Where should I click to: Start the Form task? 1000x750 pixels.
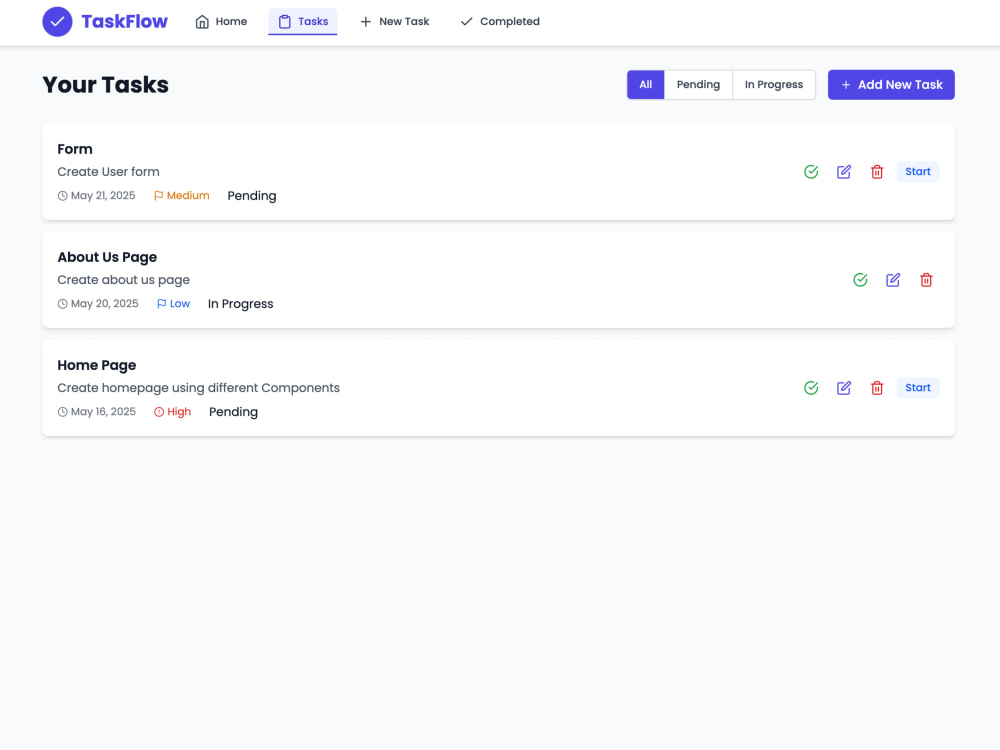[x=918, y=172]
